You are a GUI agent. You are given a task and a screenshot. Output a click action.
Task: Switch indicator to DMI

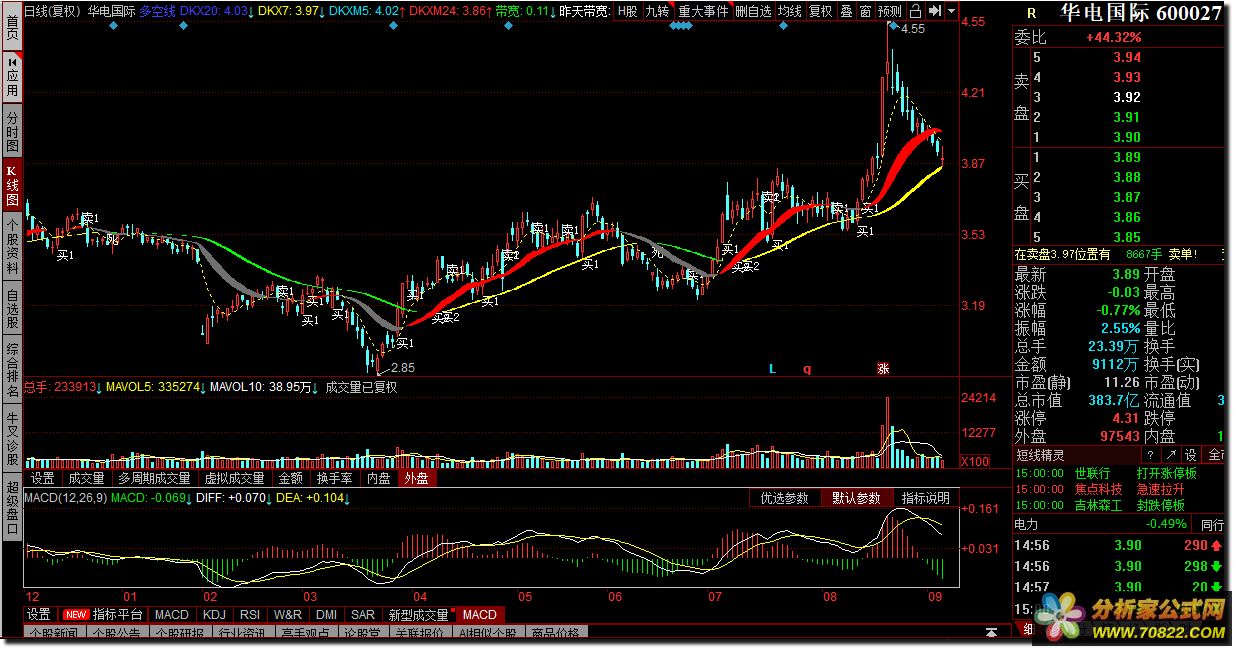pos(326,614)
